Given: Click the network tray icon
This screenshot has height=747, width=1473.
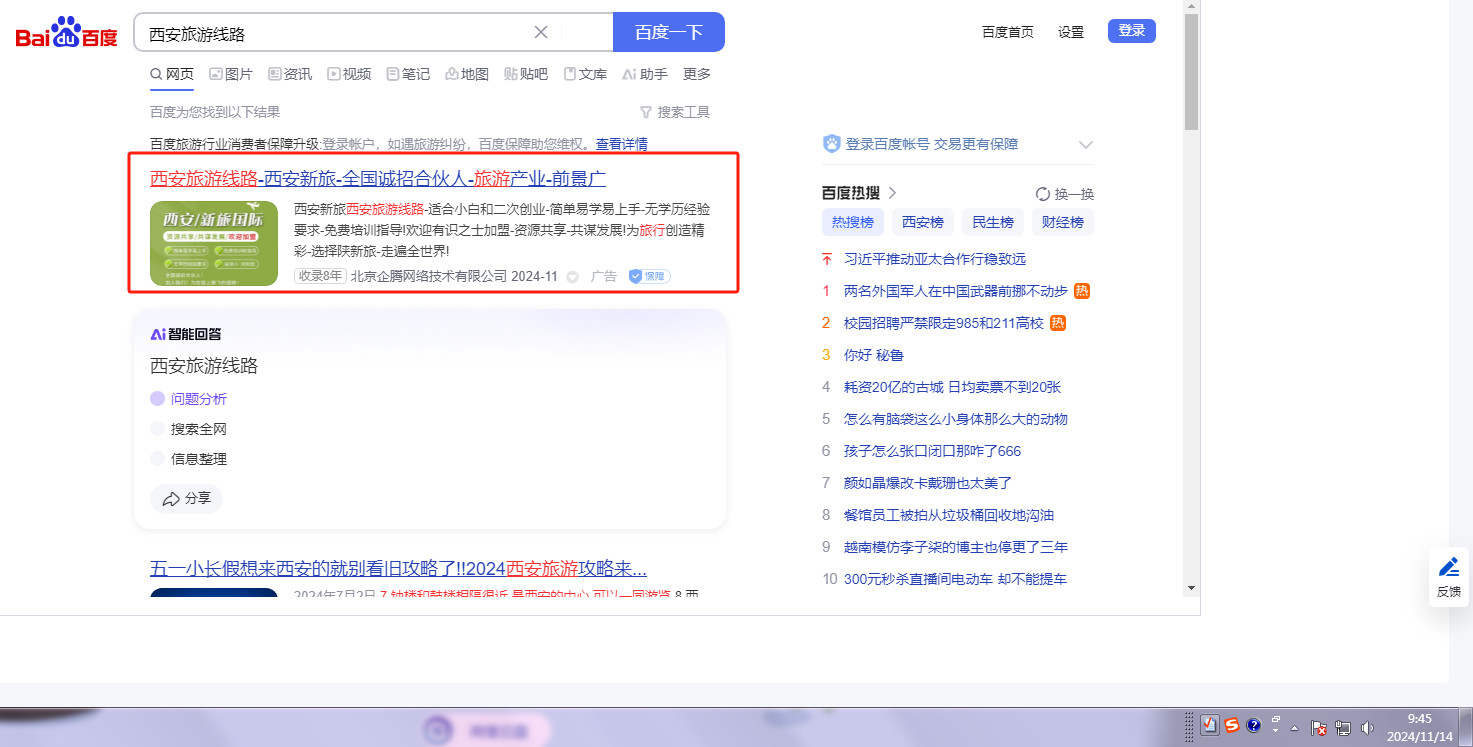Looking at the screenshot, I should [1343, 727].
